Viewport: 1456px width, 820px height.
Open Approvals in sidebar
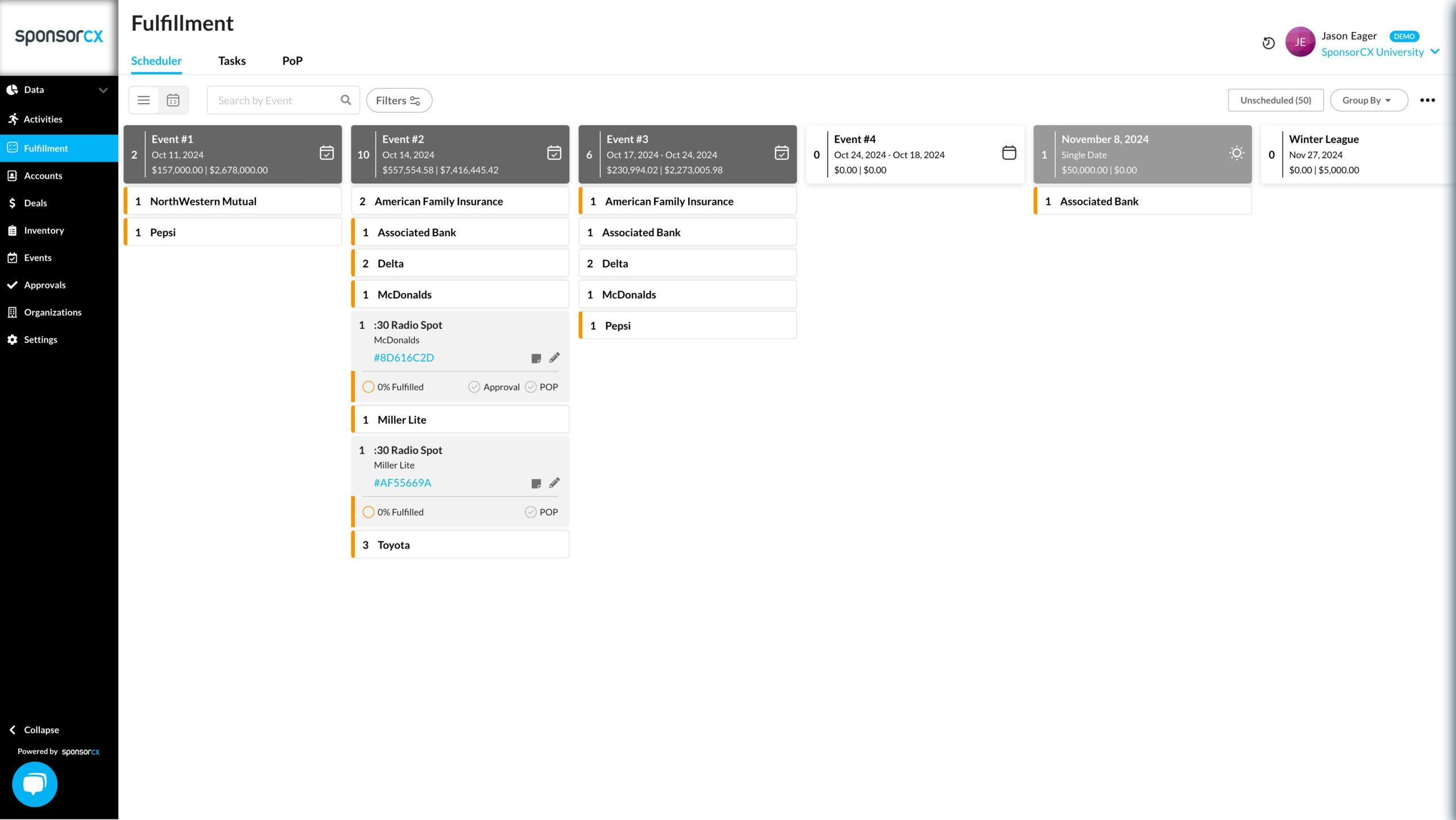[x=59, y=285]
